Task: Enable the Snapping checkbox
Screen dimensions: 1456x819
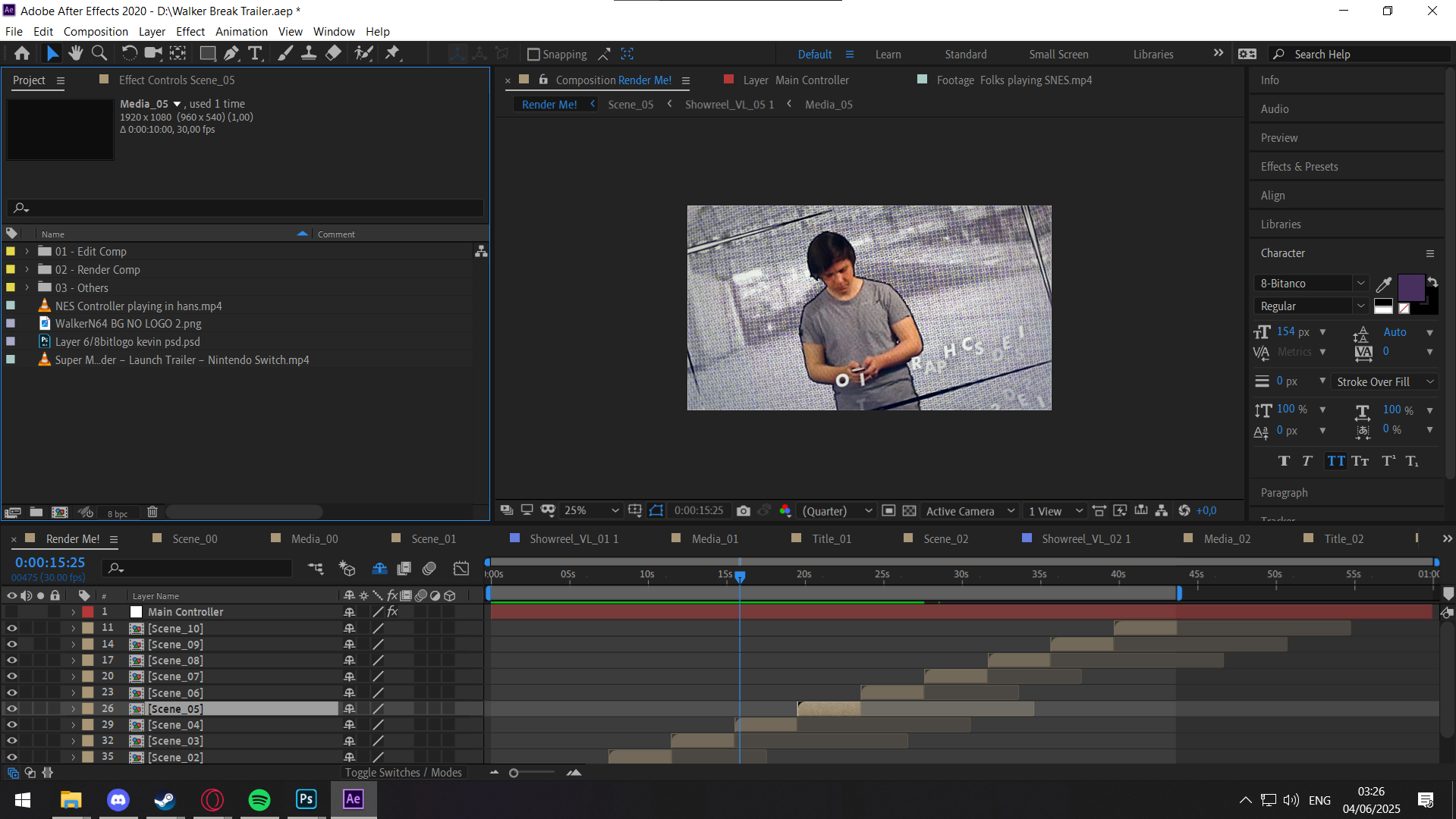Action: [533, 55]
